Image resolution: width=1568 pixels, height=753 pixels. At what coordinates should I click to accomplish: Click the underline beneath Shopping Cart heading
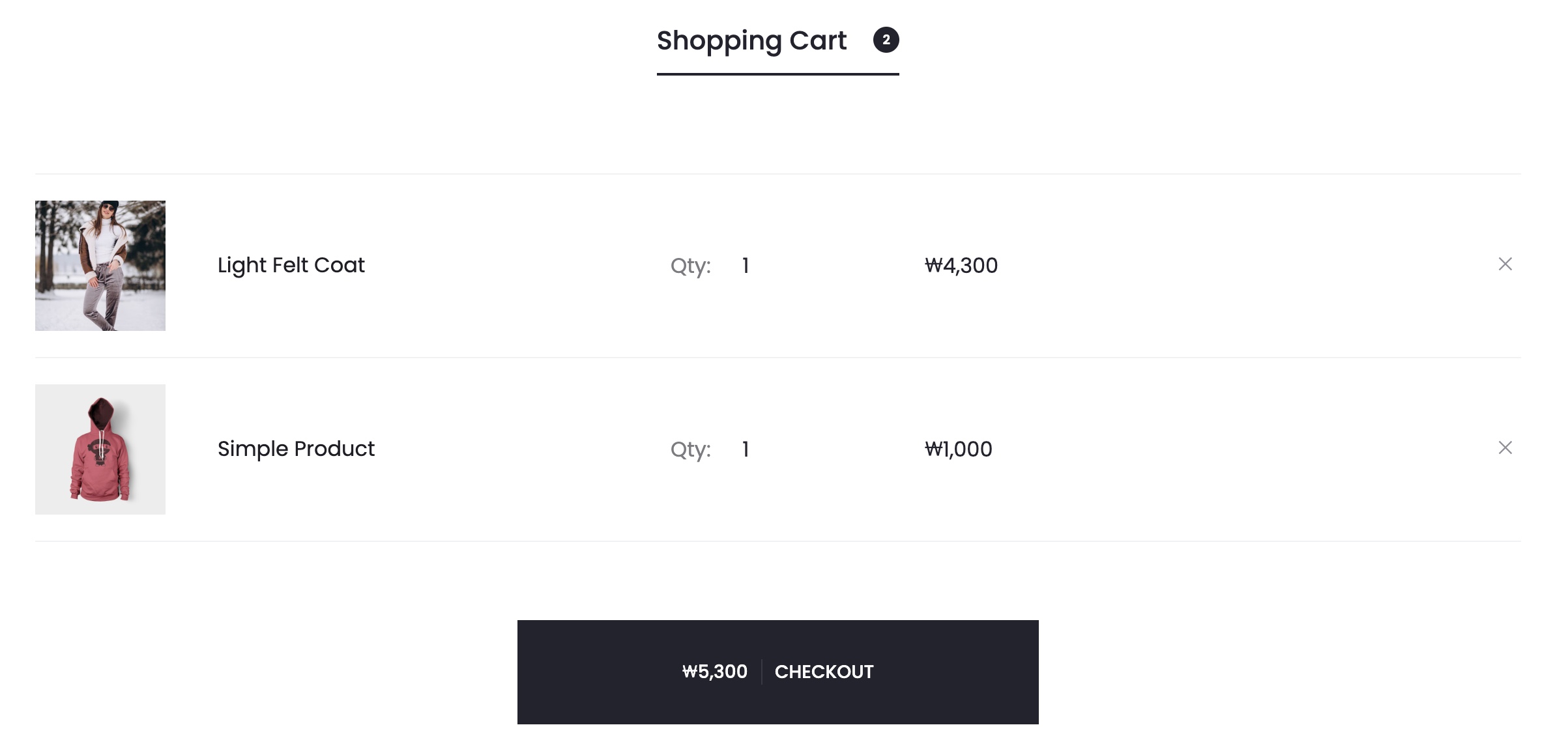[x=777, y=74]
